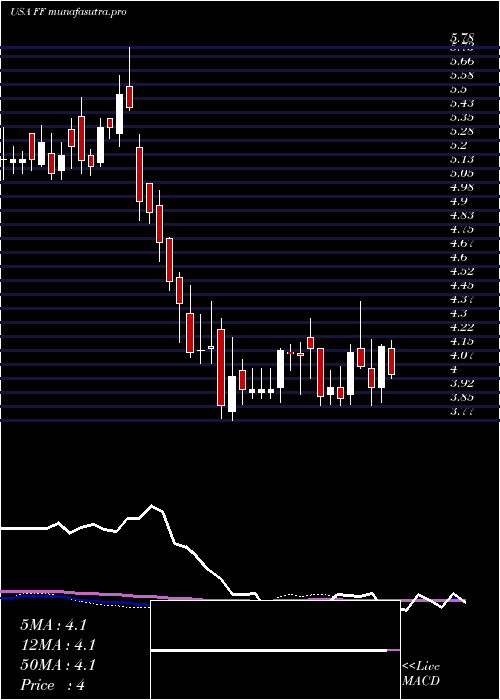Pick the 4.98 price axis label
500x700 pixels.
coord(462,187)
